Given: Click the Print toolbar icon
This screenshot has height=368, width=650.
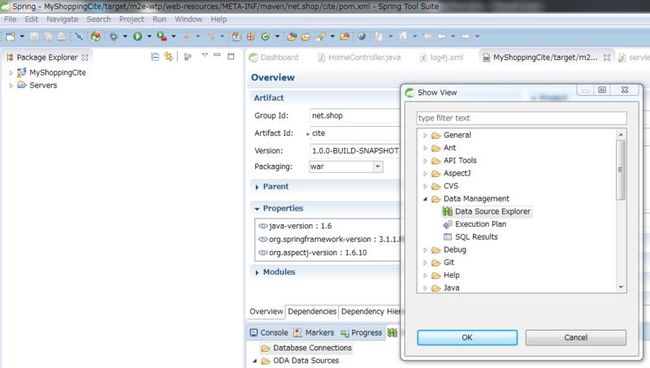Looking at the screenshot, I should (61, 36).
